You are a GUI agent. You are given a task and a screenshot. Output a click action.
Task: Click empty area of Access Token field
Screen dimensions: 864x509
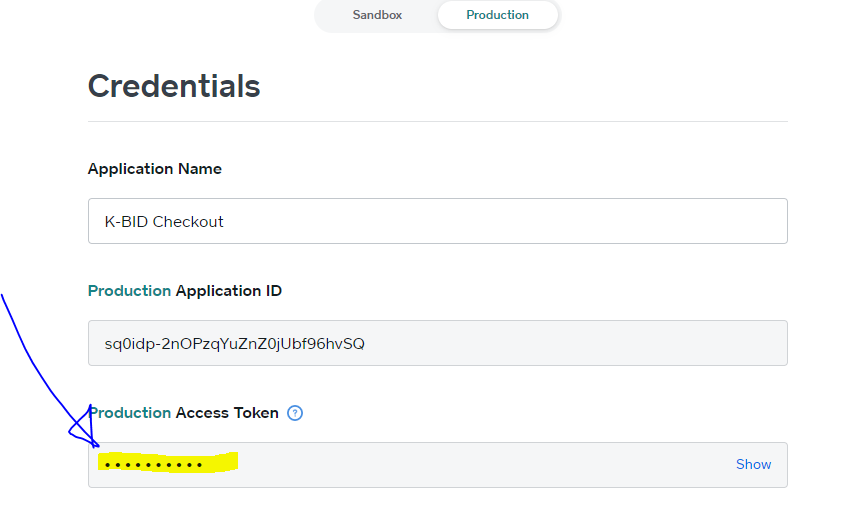pyautogui.click(x=480, y=465)
